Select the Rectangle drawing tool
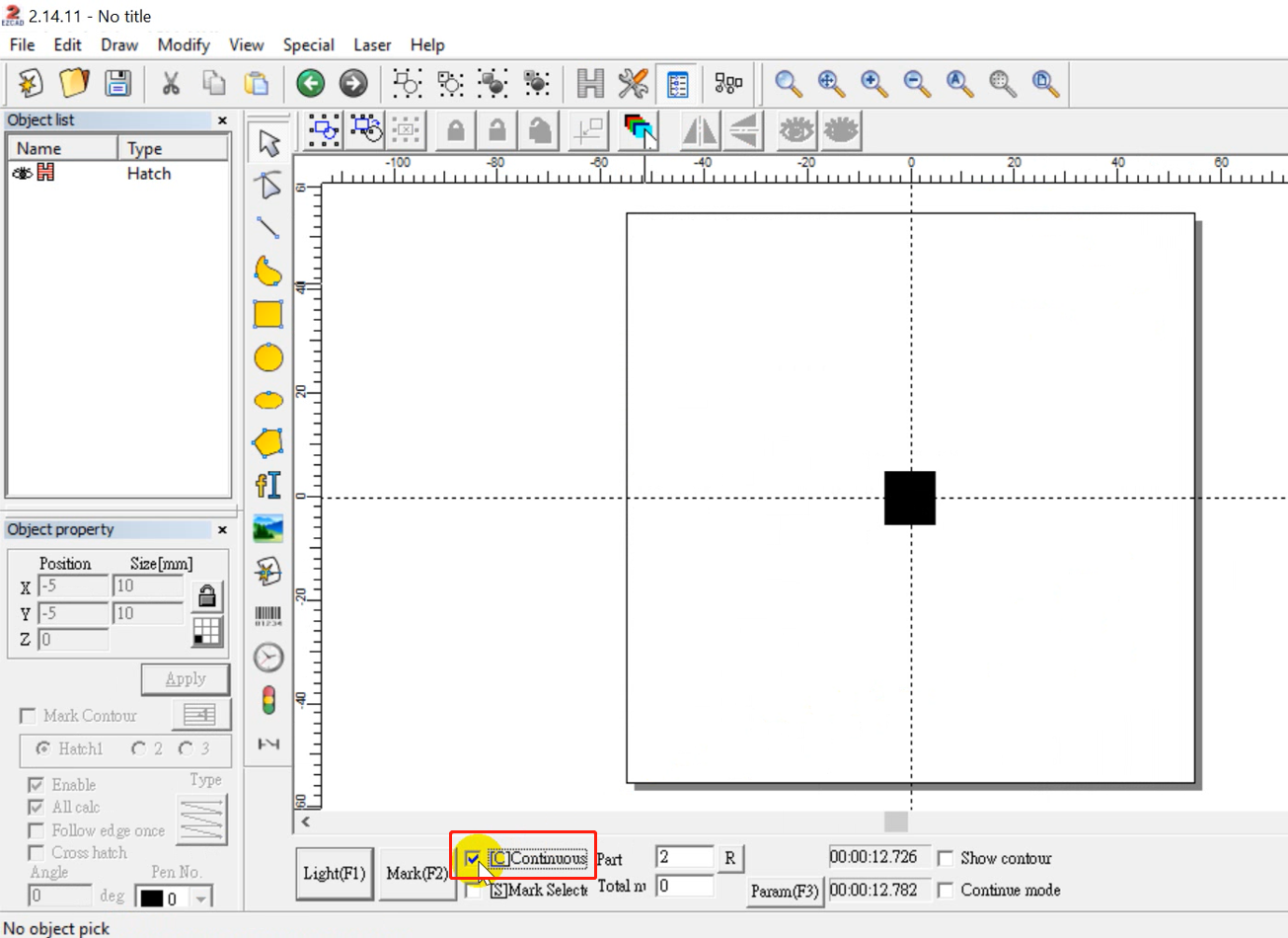1288x938 pixels. point(268,314)
